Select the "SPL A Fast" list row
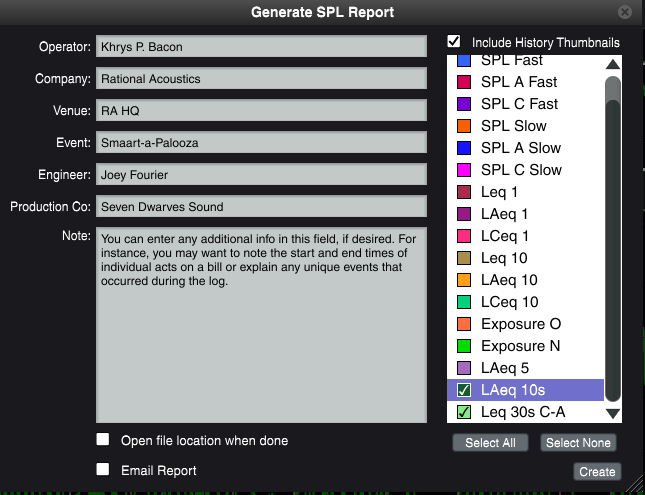Screen dimensions: 645x495 pos(525,82)
